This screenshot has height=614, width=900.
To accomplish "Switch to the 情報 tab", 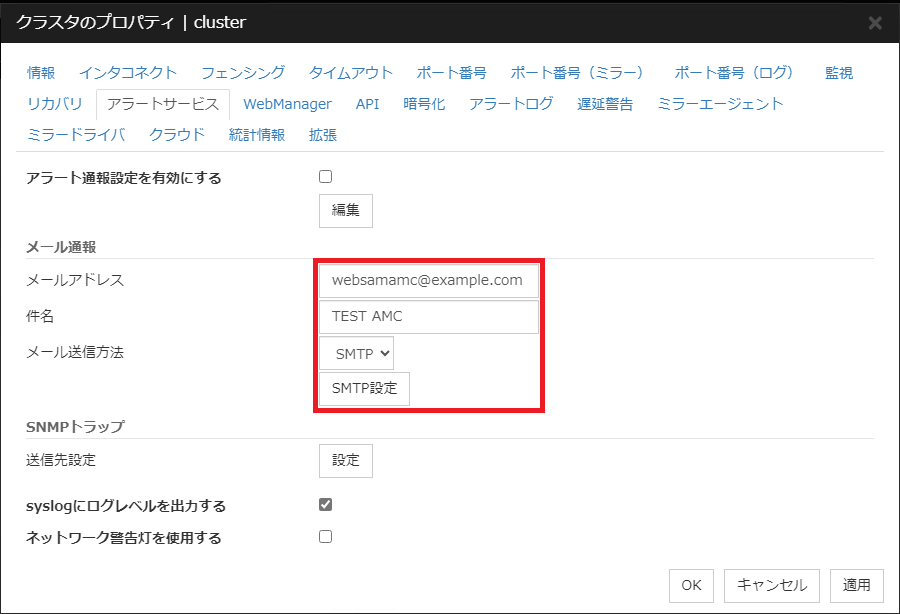I will click(x=41, y=73).
